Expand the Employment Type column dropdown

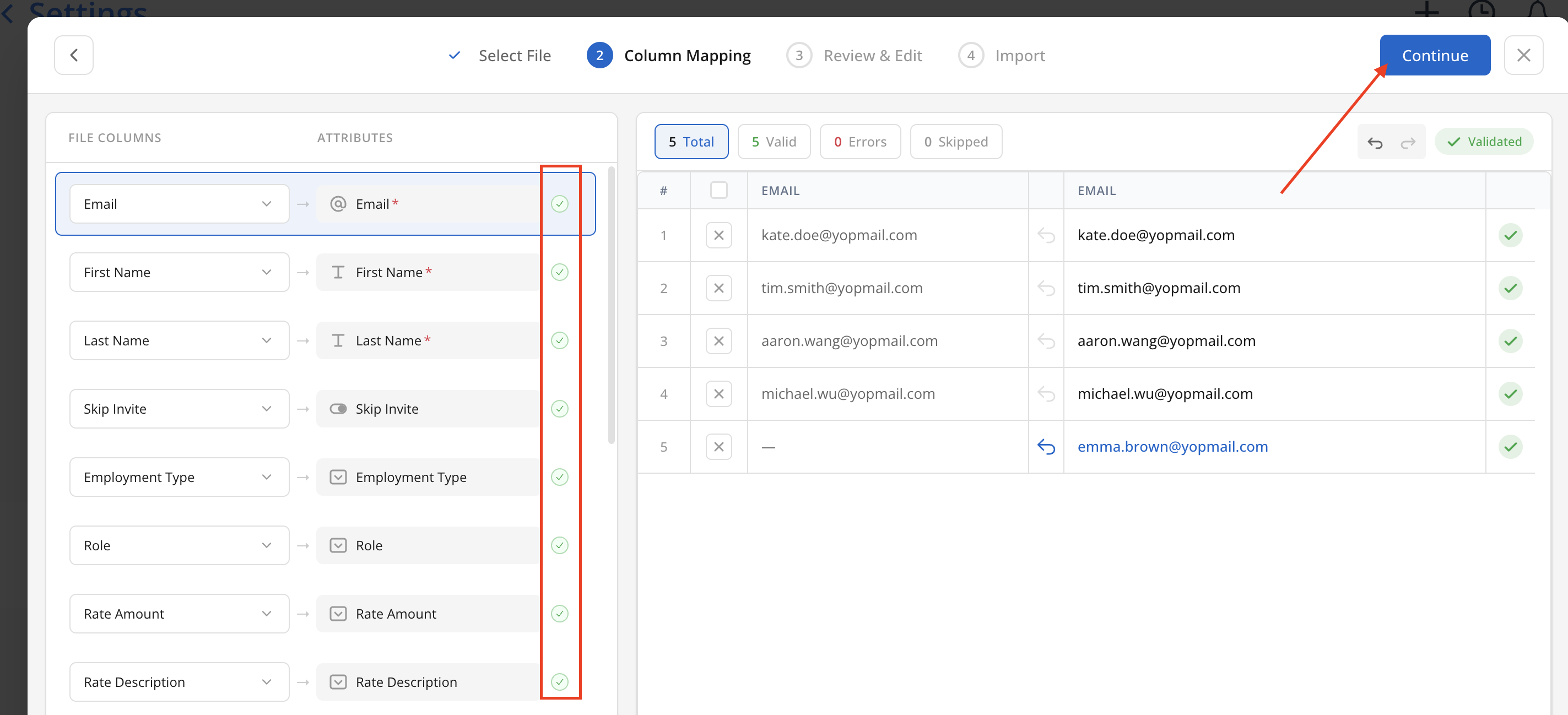click(x=179, y=477)
